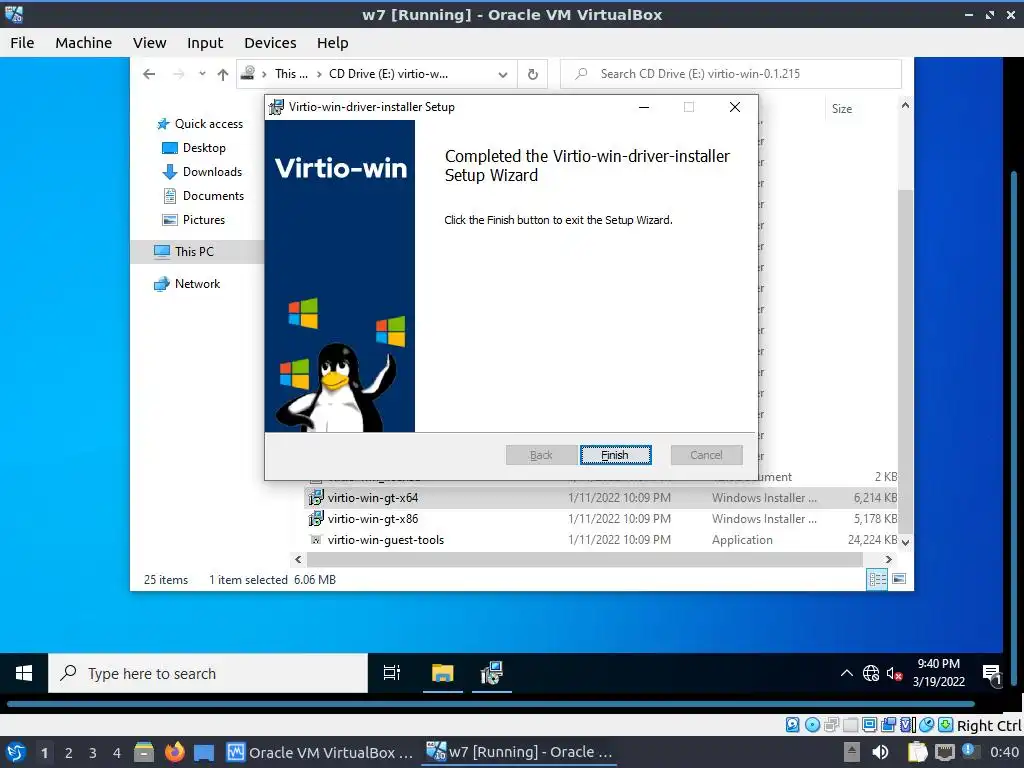Open the Windows clock showing 9:40 PM
Viewport: 1024px width, 768px height.
[x=938, y=673]
